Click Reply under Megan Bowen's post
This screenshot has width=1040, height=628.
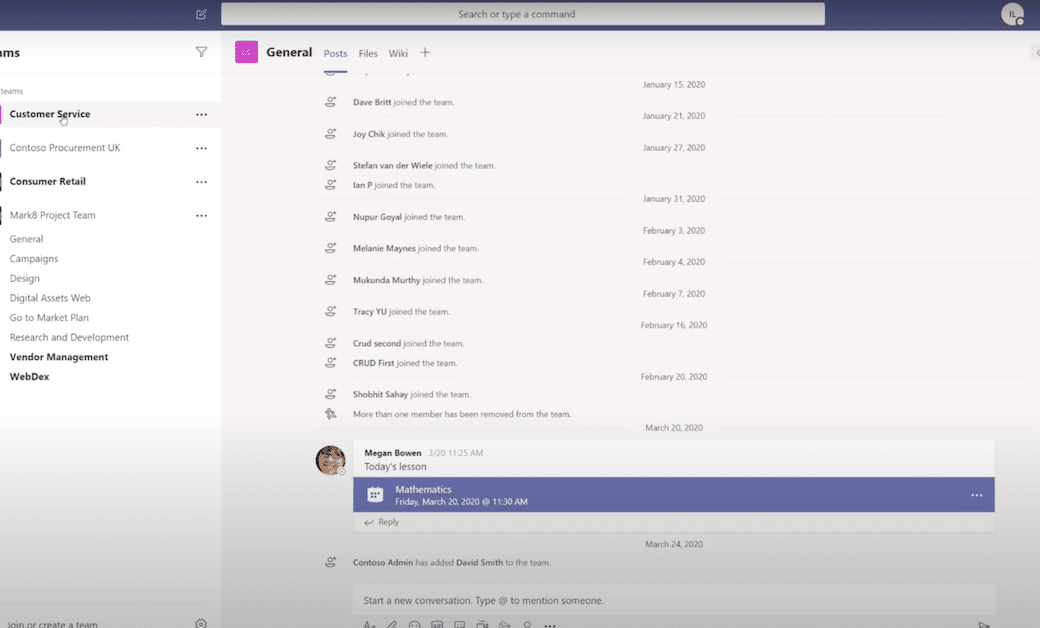[x=381, y=522]
